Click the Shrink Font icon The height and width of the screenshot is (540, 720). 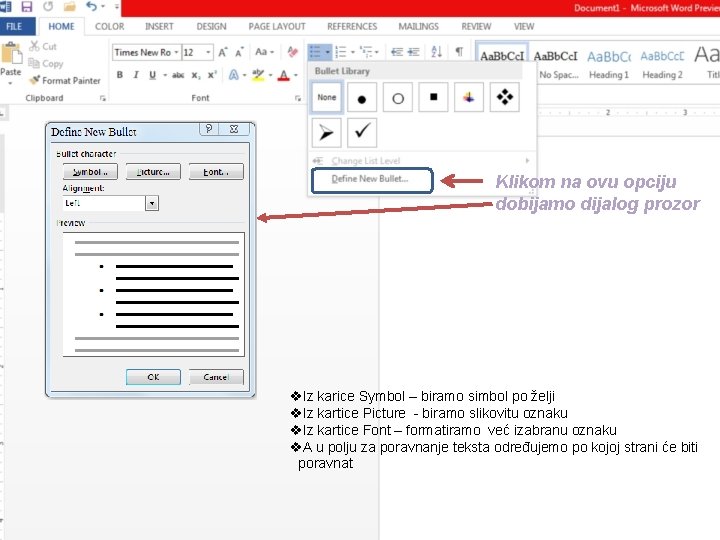click(239, 52)
